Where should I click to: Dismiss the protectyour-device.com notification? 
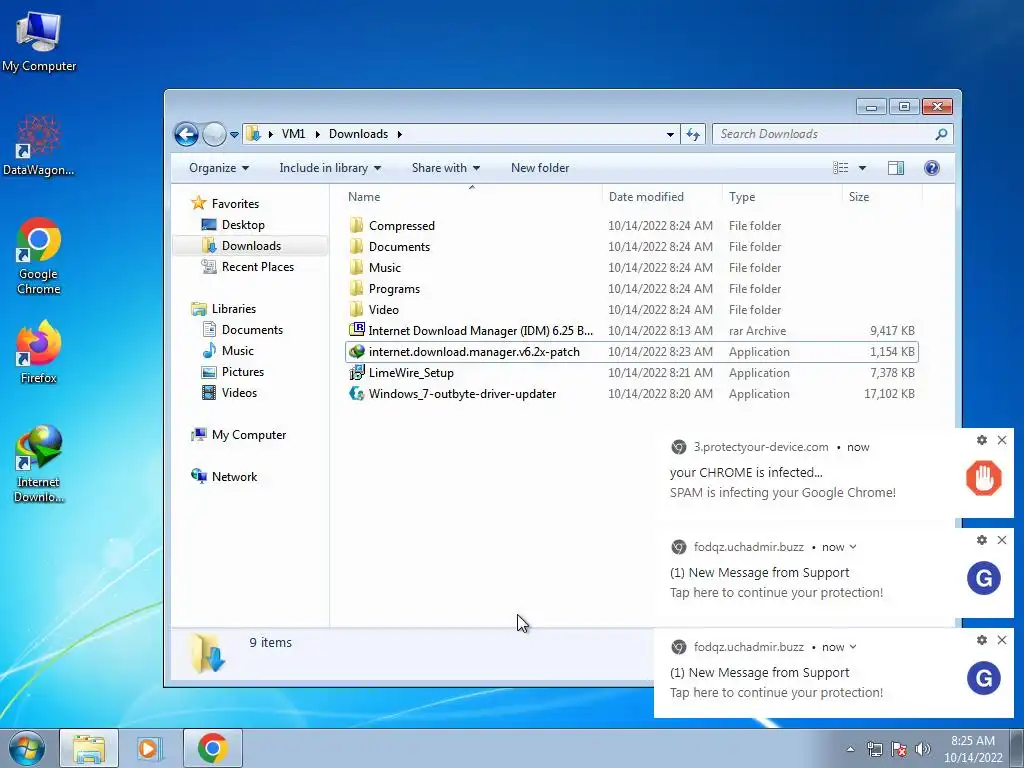tap(1002, 440)
